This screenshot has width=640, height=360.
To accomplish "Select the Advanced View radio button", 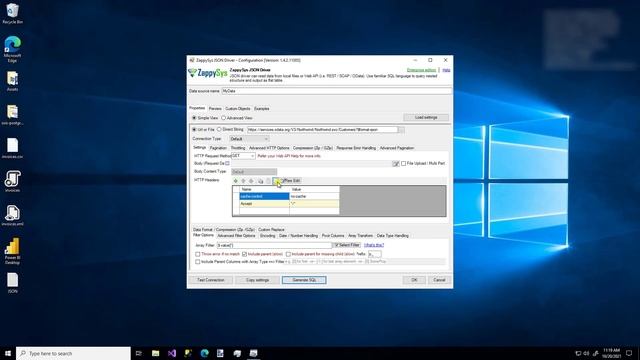I will pos(224,118).
